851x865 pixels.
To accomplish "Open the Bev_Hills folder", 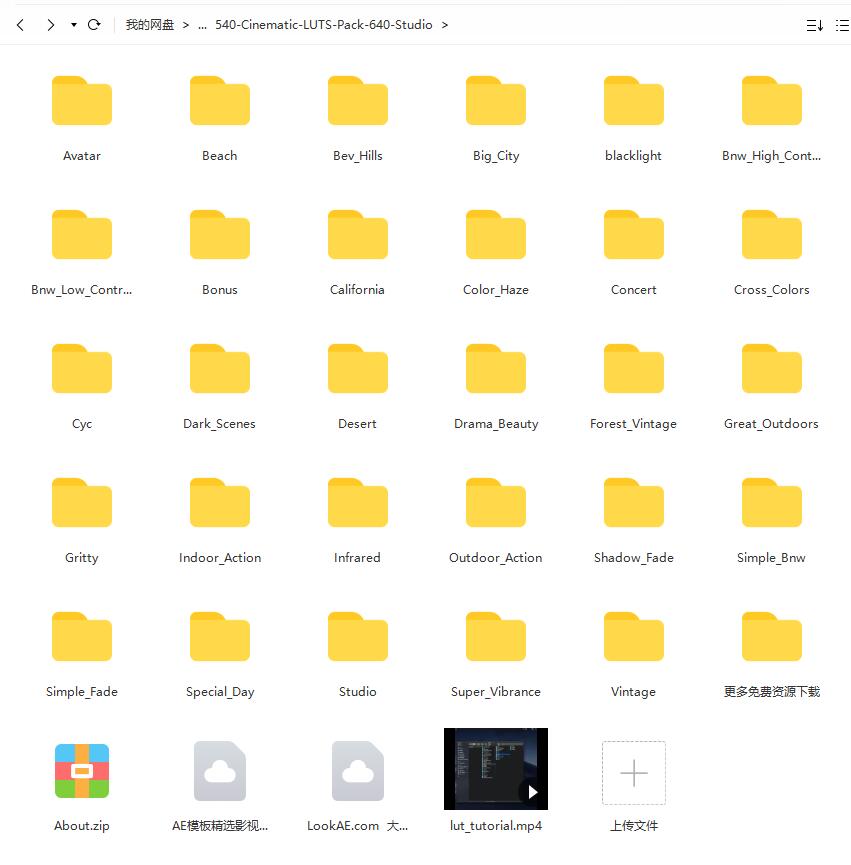I will (x=358, y=101).
